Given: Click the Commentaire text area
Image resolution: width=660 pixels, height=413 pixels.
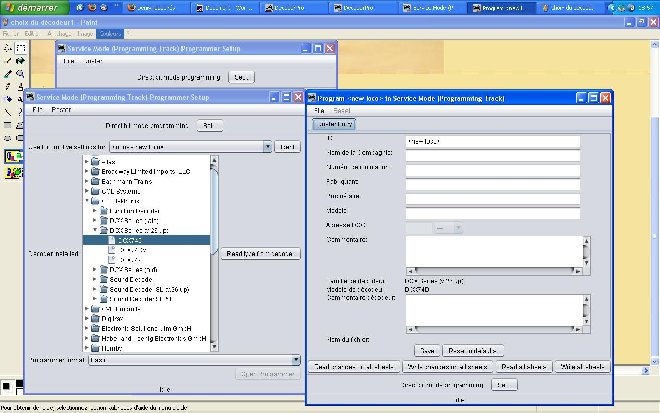Looking at the screenshot, I should click(x=494, y=251).
